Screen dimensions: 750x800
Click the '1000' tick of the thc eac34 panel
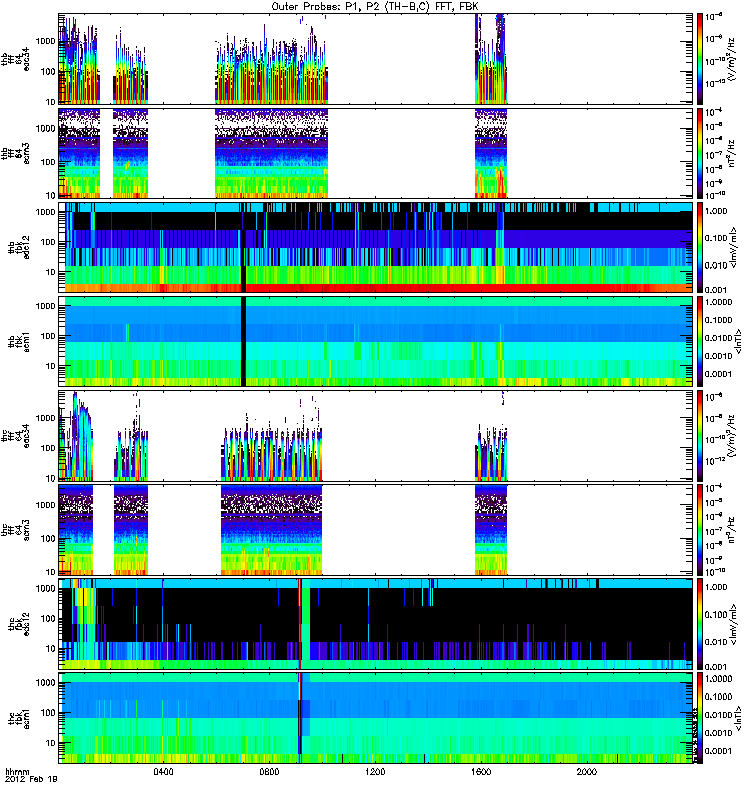(x=45, y=418)
